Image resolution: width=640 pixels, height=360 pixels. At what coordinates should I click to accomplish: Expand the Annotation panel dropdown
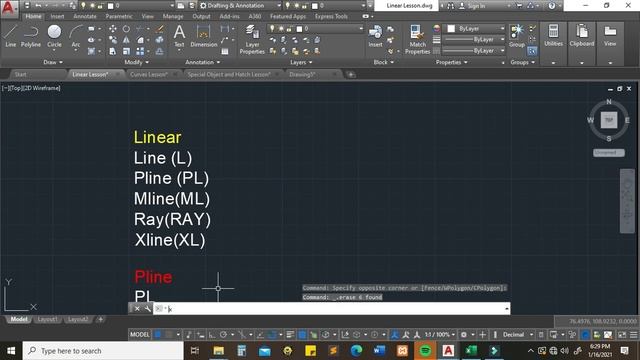(202, 62)
